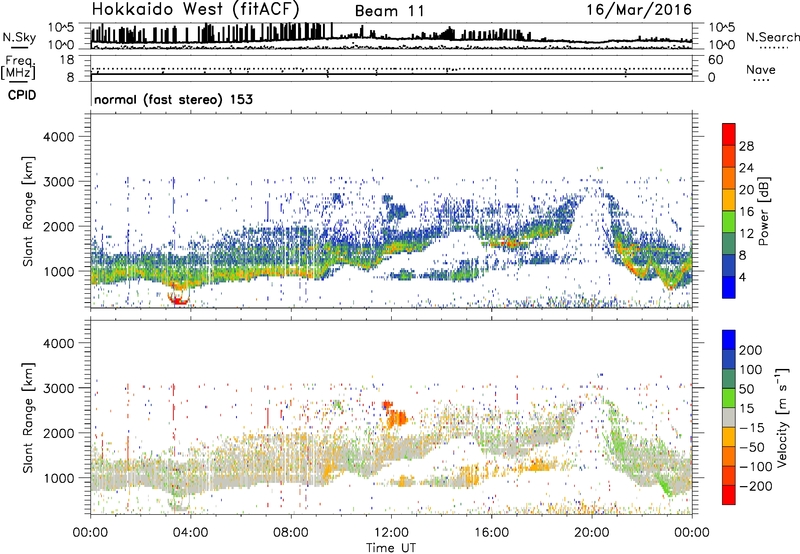Click the "Hokkaido West (fitACF)" plot title
The width and height of the screenshot is (800, 554).
[195, 9]
